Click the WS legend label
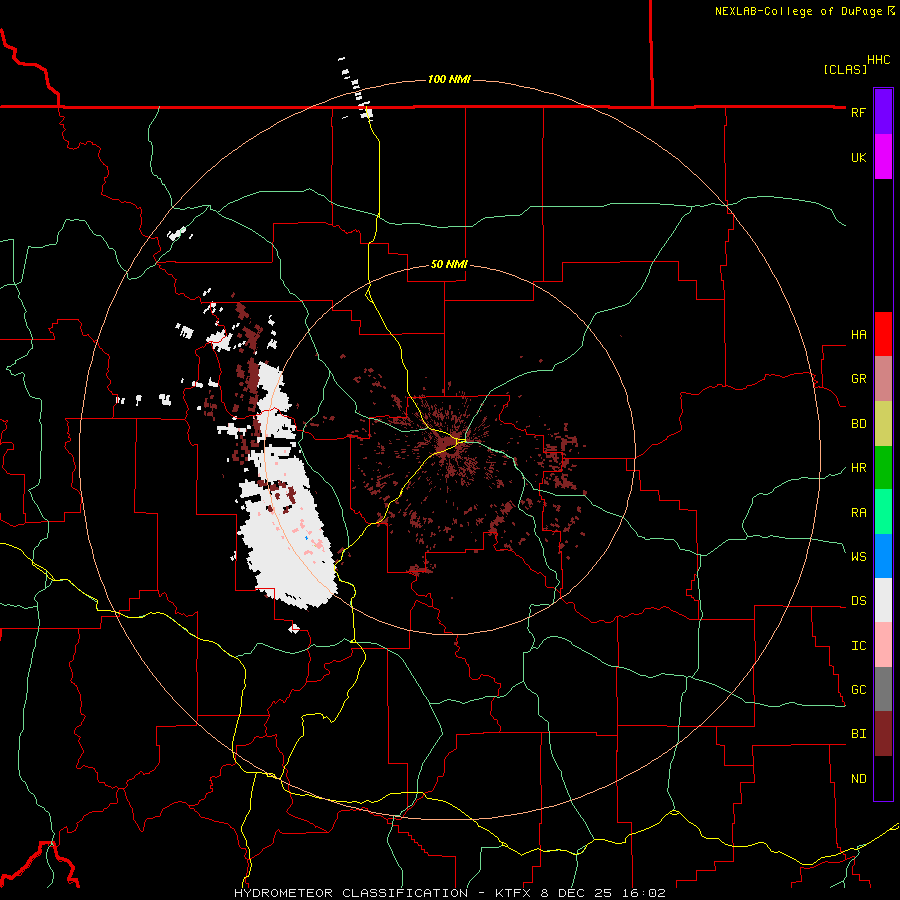This screenshot has height=900, width=900. pos(858,556)
